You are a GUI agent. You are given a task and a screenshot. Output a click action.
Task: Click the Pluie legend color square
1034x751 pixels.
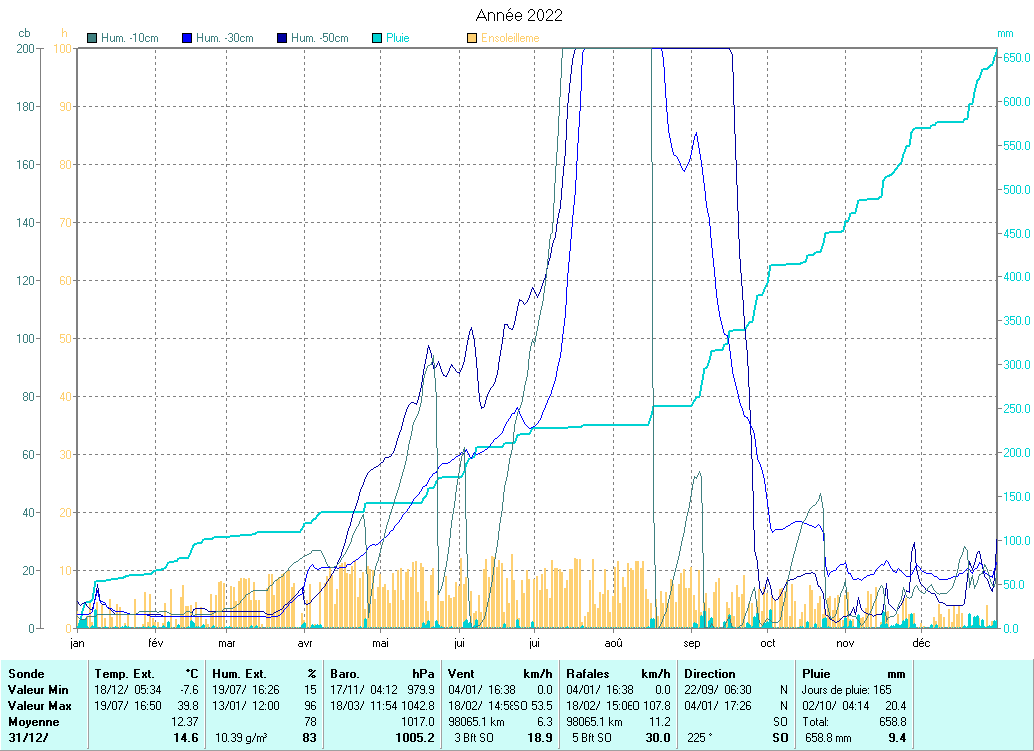click(x=377, y=38)
